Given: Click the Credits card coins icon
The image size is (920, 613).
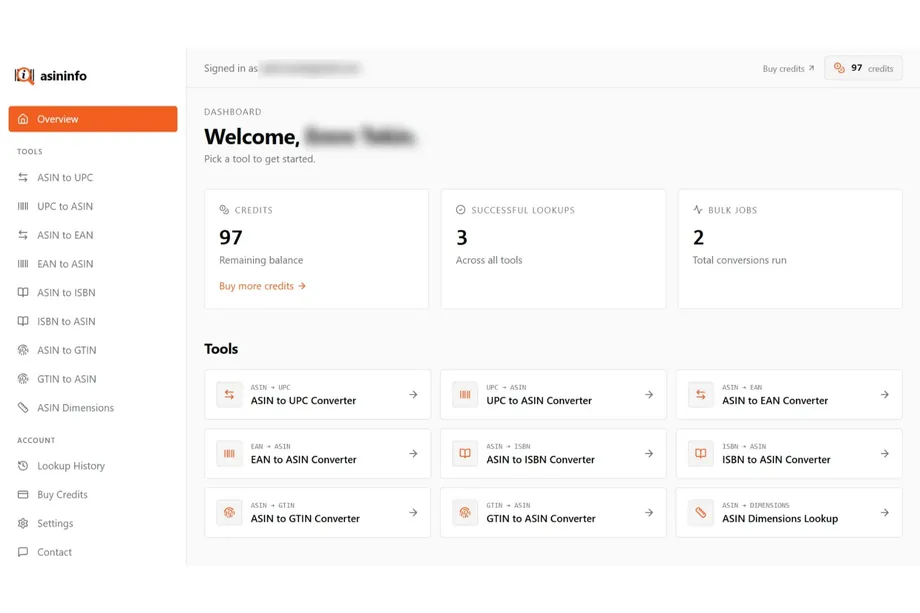Looking at the screenshot, I should pos(224,209).
